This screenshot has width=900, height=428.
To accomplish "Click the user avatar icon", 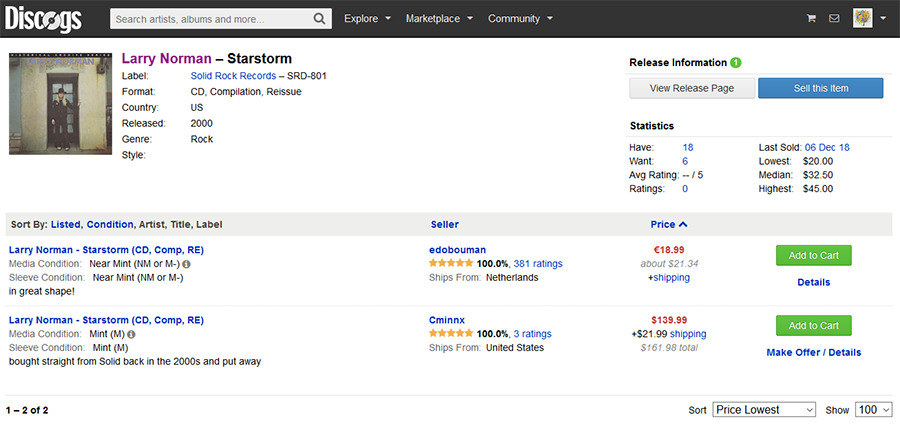I will [862, 18].
